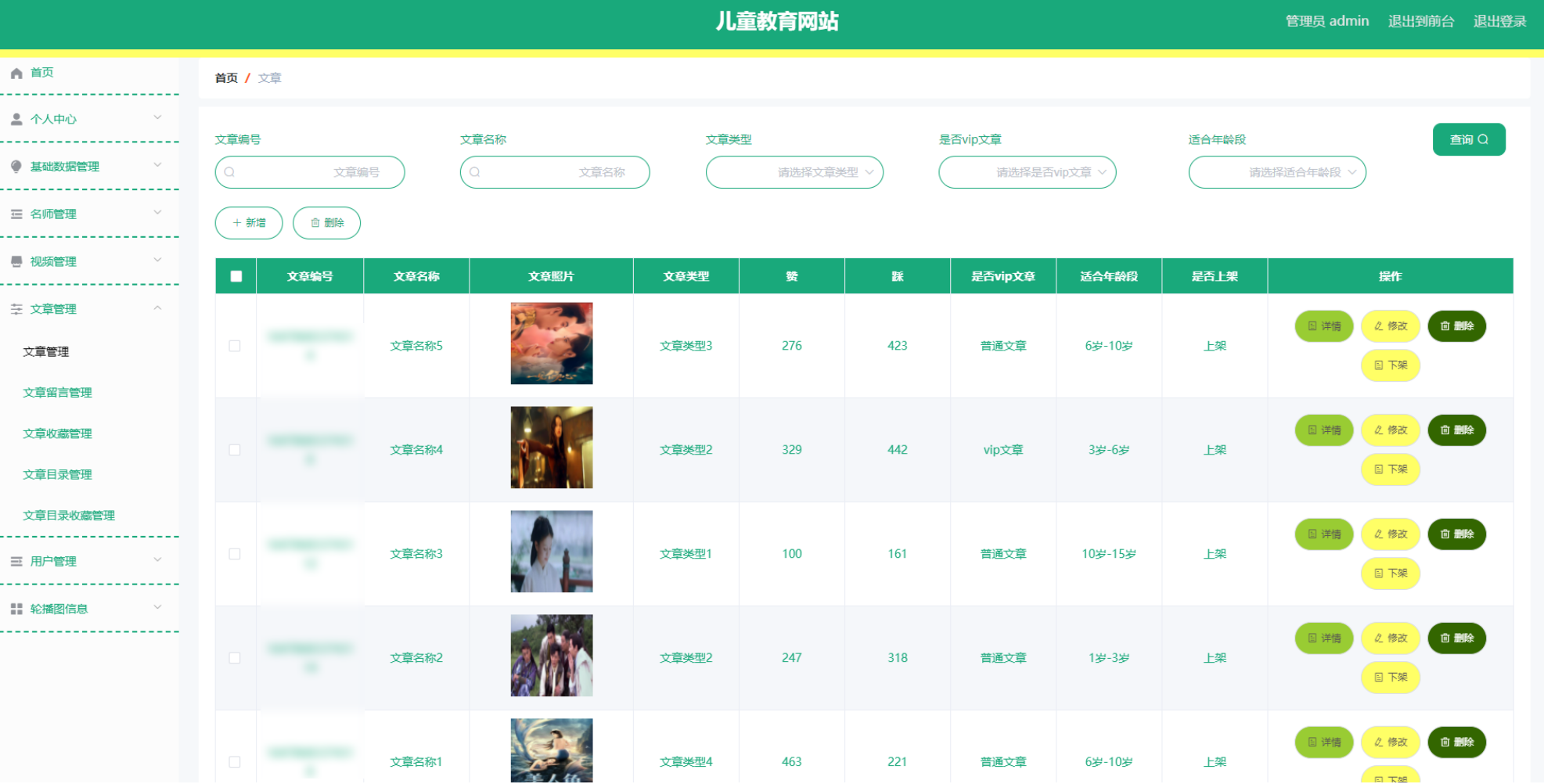Viewport: 1544px width, 784px height.
Task: Go to 首页 in sidebar
Action: coord(42,73)
